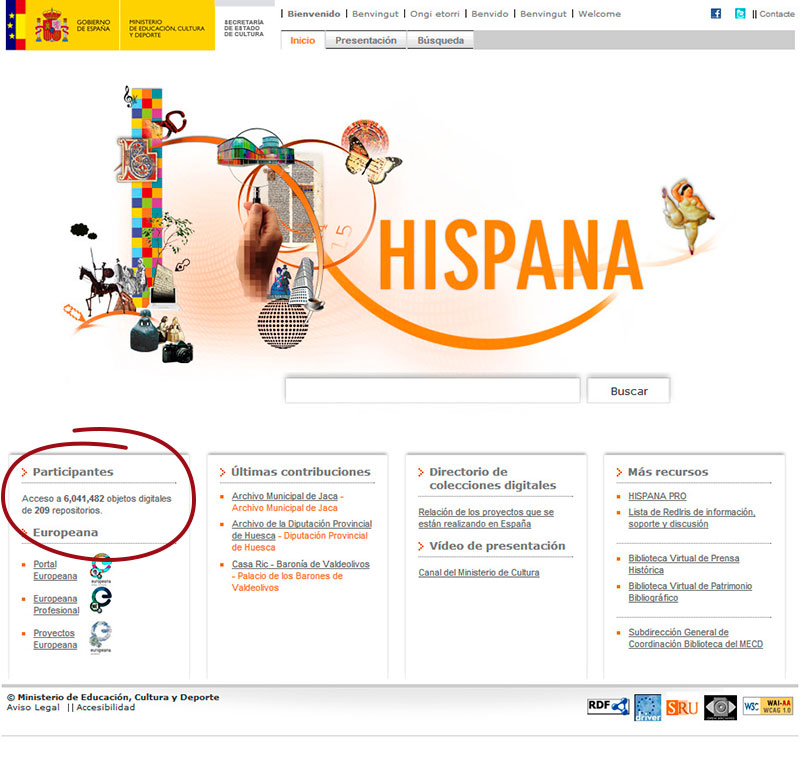Open the Archivo Municipal de Jaca link
Viewport: 800px width, 764px height.
tap(285, 496)
